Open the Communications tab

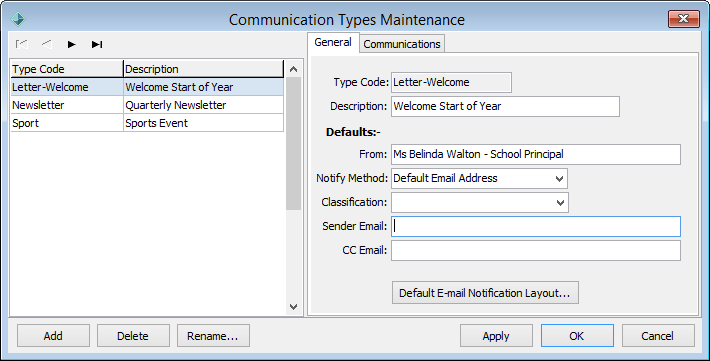pos(402,44)
